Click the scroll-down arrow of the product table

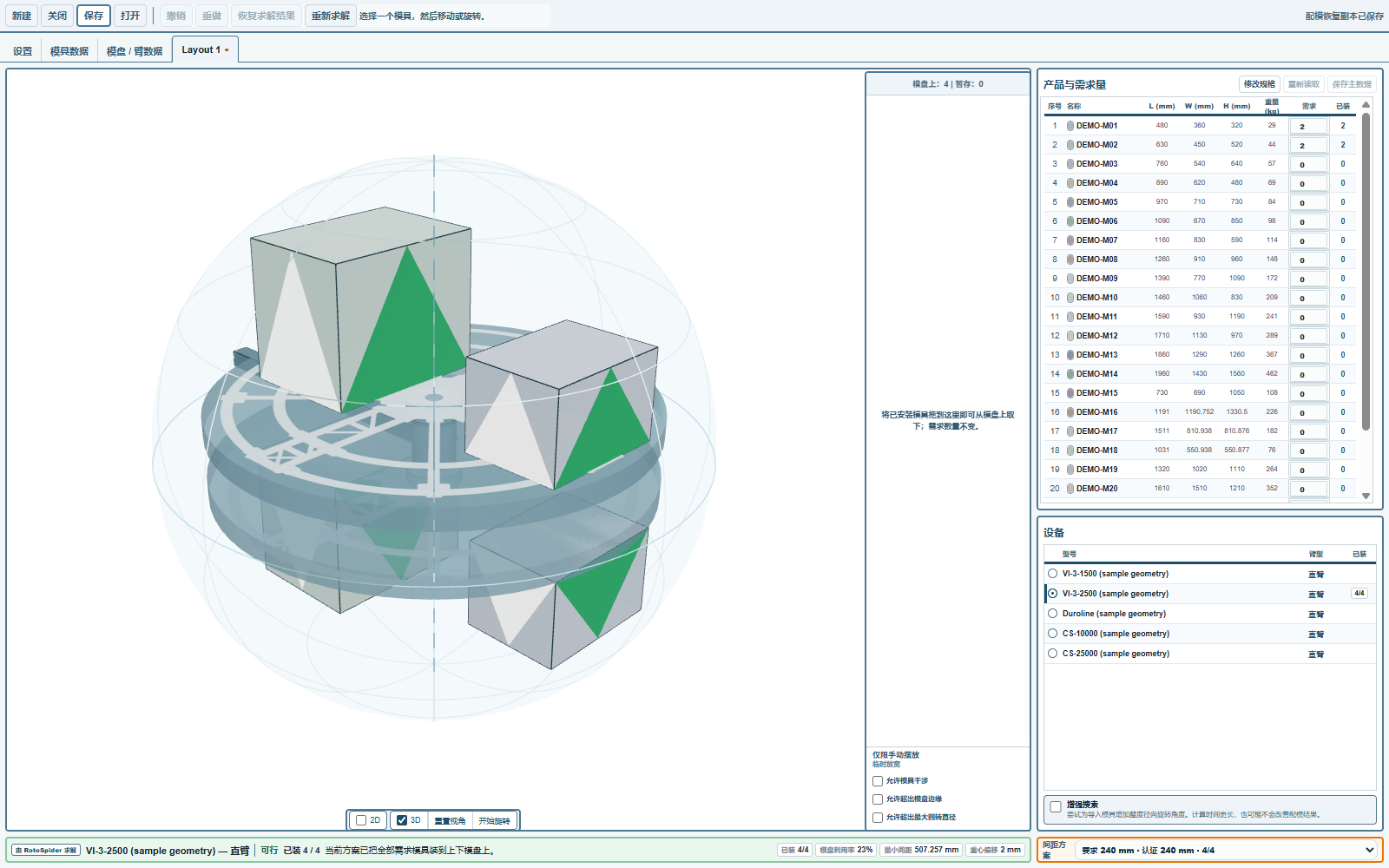click(x=1366, y=496)
